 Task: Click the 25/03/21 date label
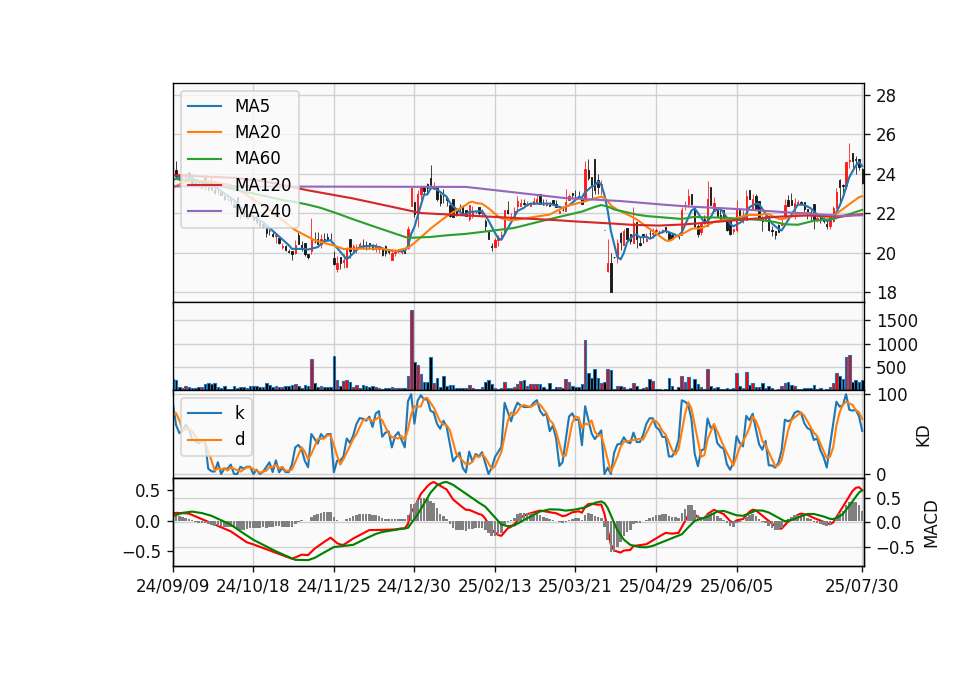pos(575,586)
